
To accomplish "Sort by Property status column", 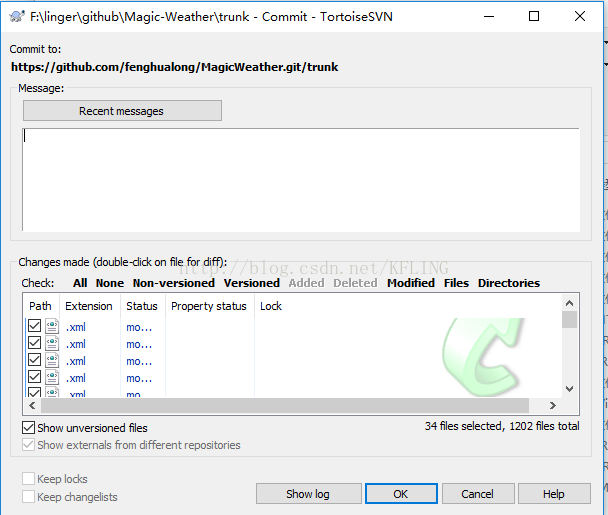I will pos(210,306).
